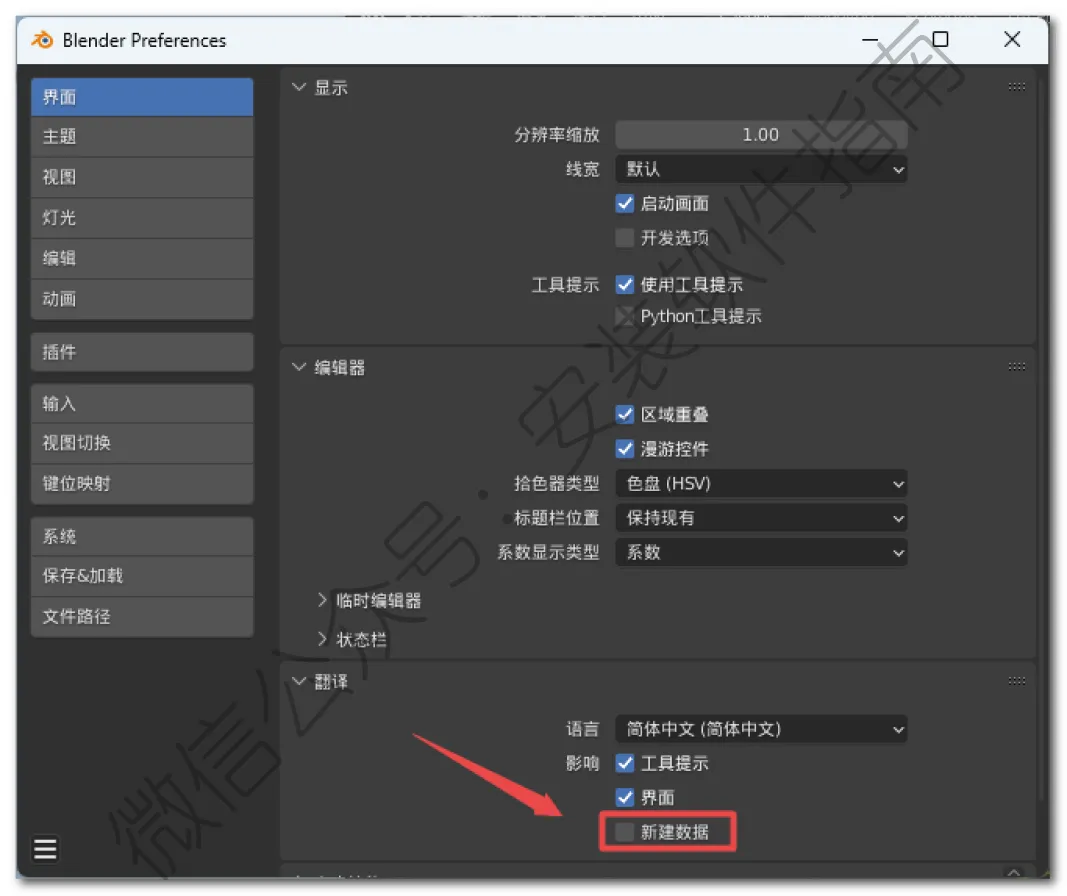Viewport: 1067px width, 896px height.
Task: Toggle translation of 工具提示
Action: click(625, 763)
